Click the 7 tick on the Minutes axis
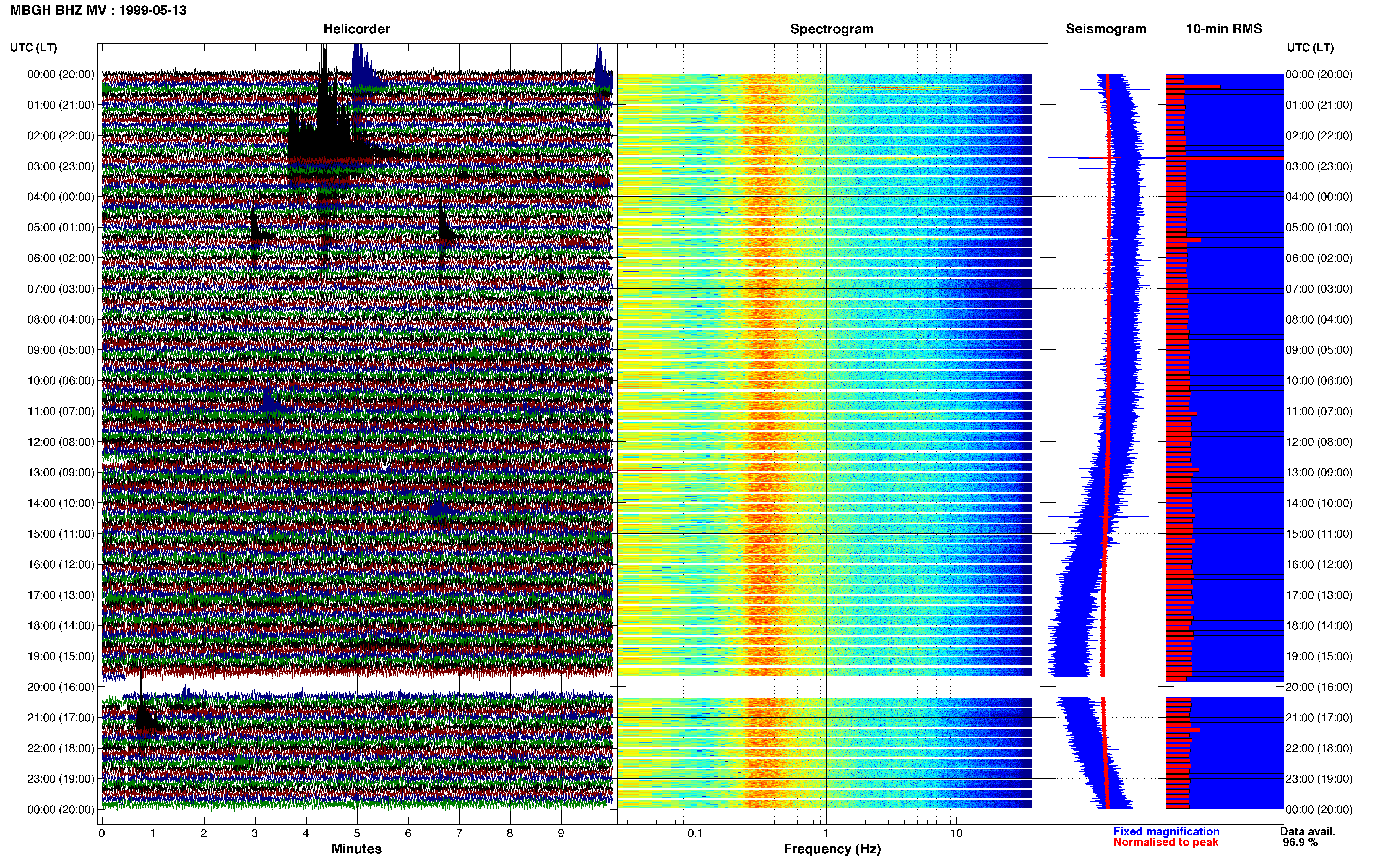 459,833
